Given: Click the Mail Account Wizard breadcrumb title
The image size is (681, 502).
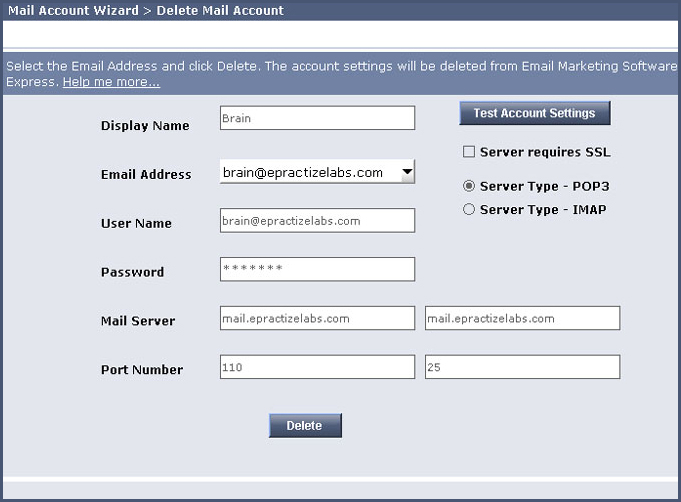Looking at the screenshot, I should tap(73, 10).
